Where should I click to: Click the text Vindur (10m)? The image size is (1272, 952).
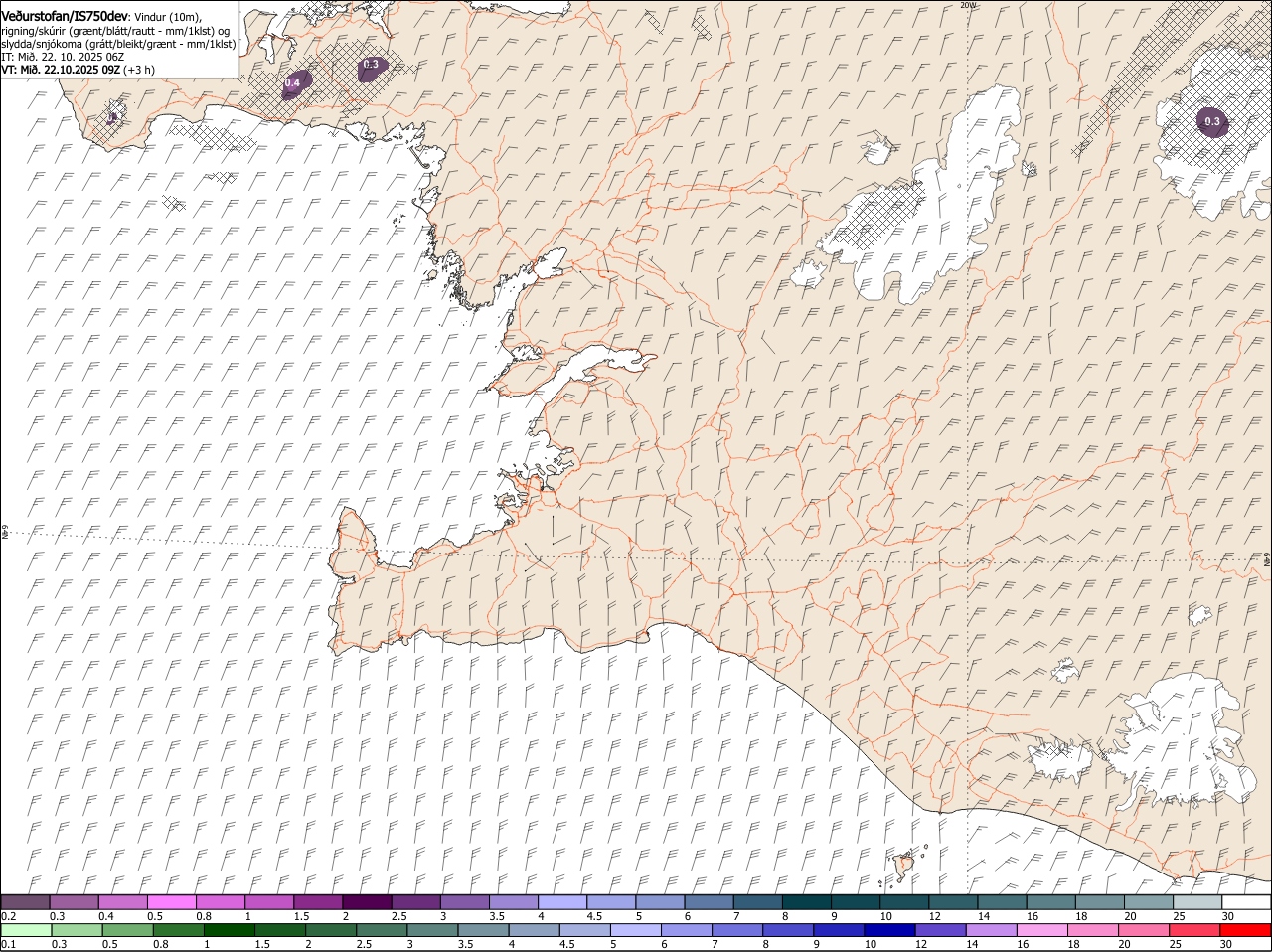pos(167,17)
